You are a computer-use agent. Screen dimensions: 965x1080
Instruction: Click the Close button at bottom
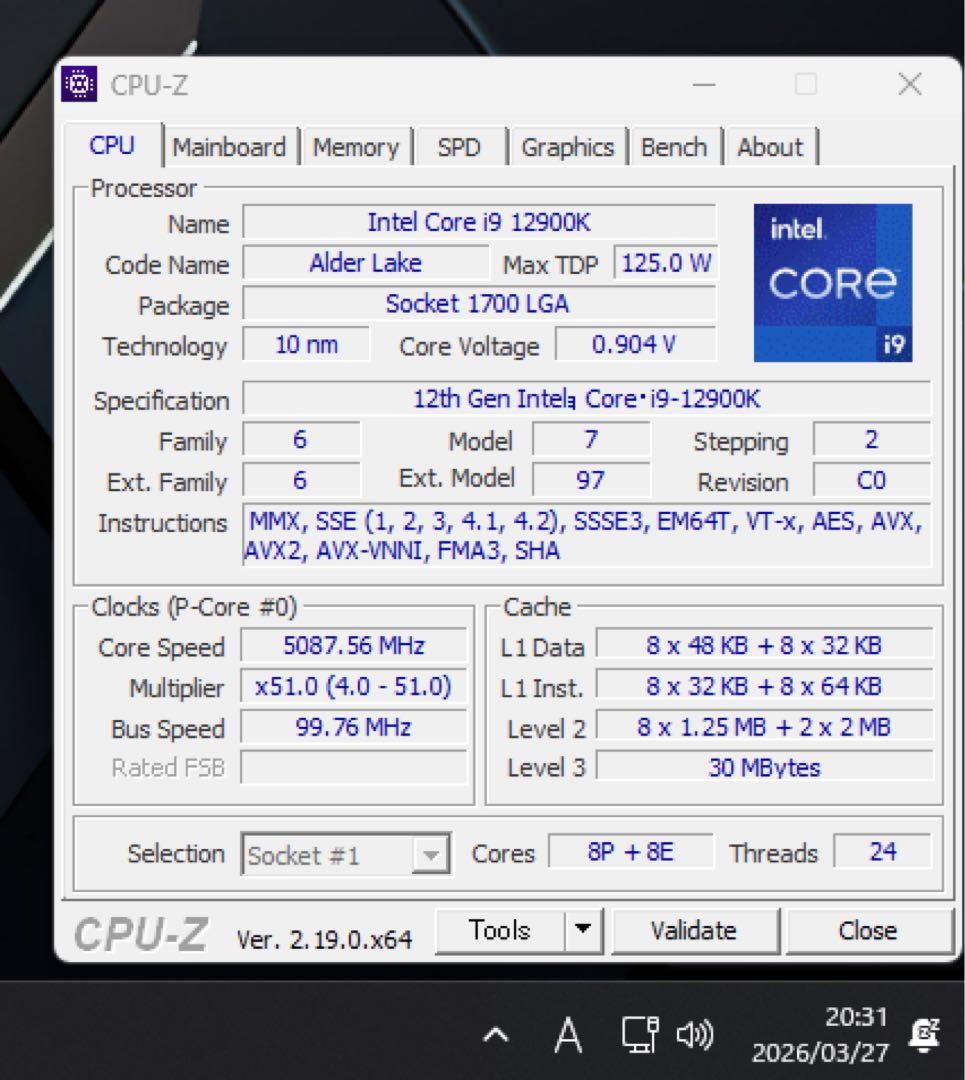tap(868, 931)
